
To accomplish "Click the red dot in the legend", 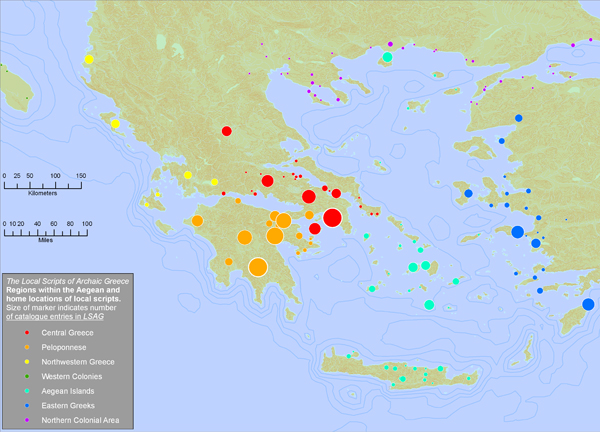I will 27,333.
